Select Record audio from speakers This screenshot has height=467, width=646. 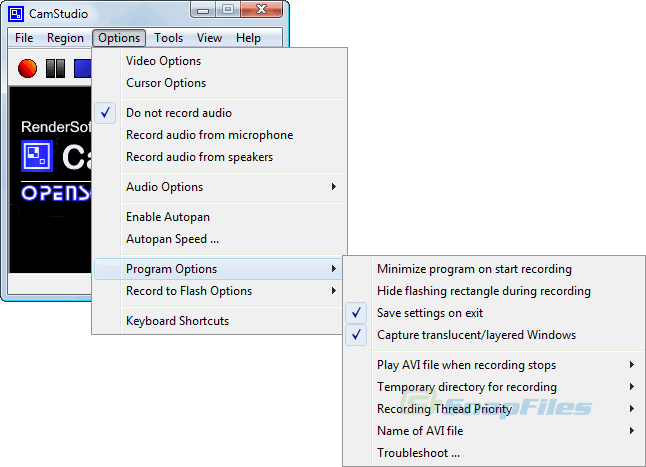[219, 157]
